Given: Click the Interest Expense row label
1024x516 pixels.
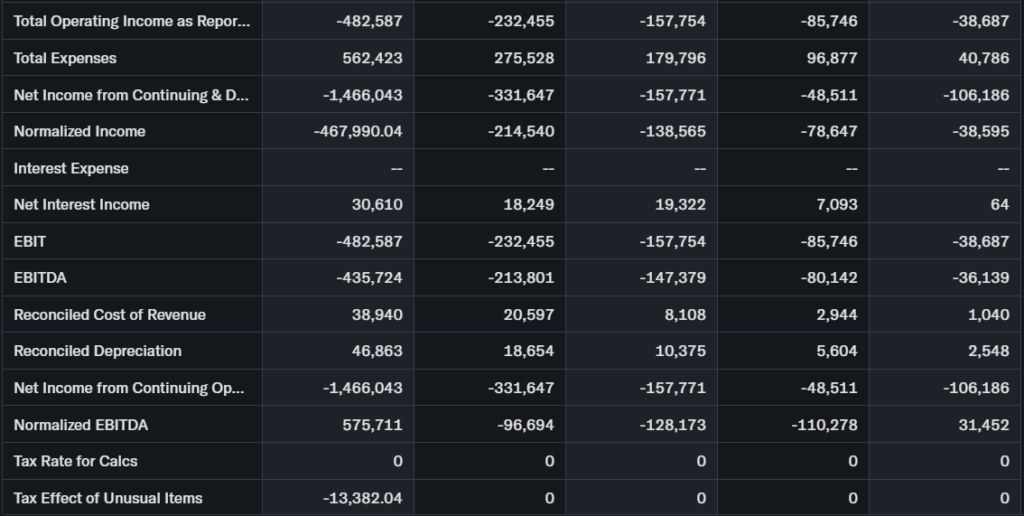Looking at the screenshot, I should (71, 168).
